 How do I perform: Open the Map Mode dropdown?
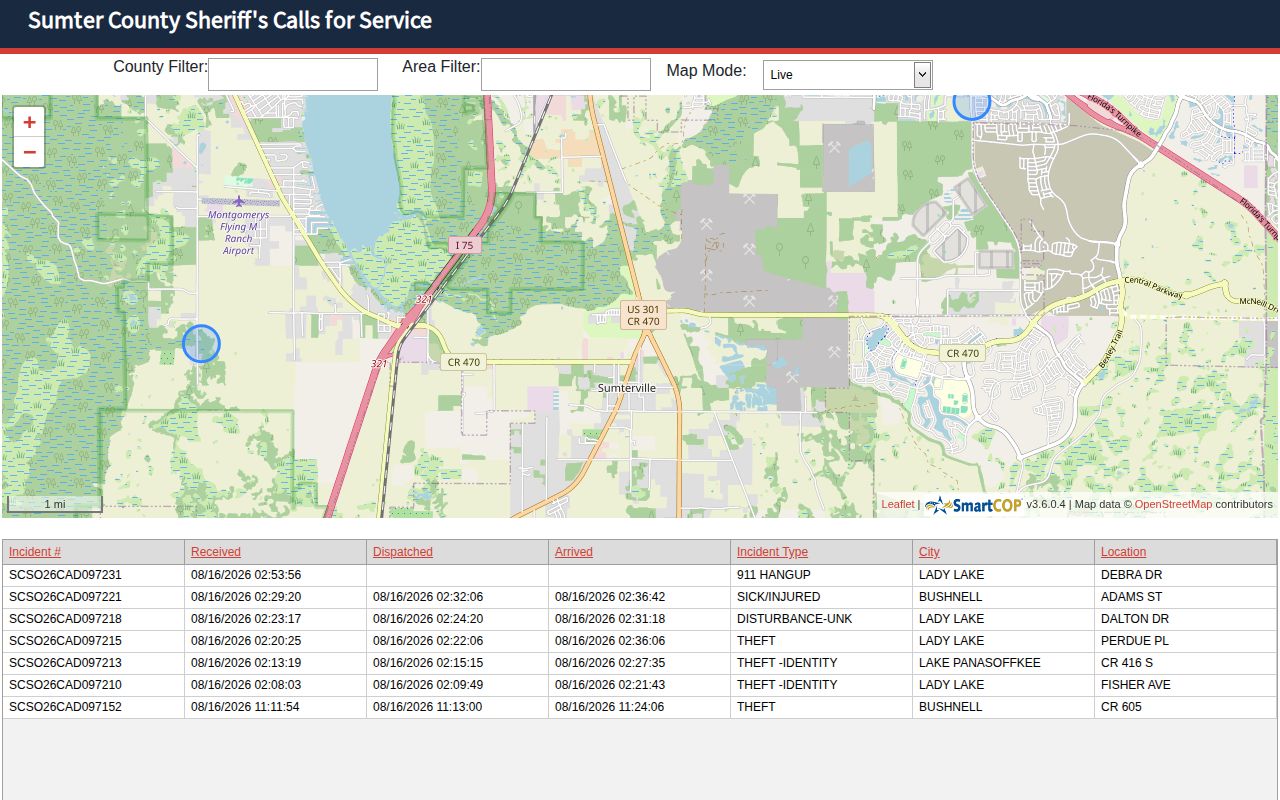click(847, 74)
